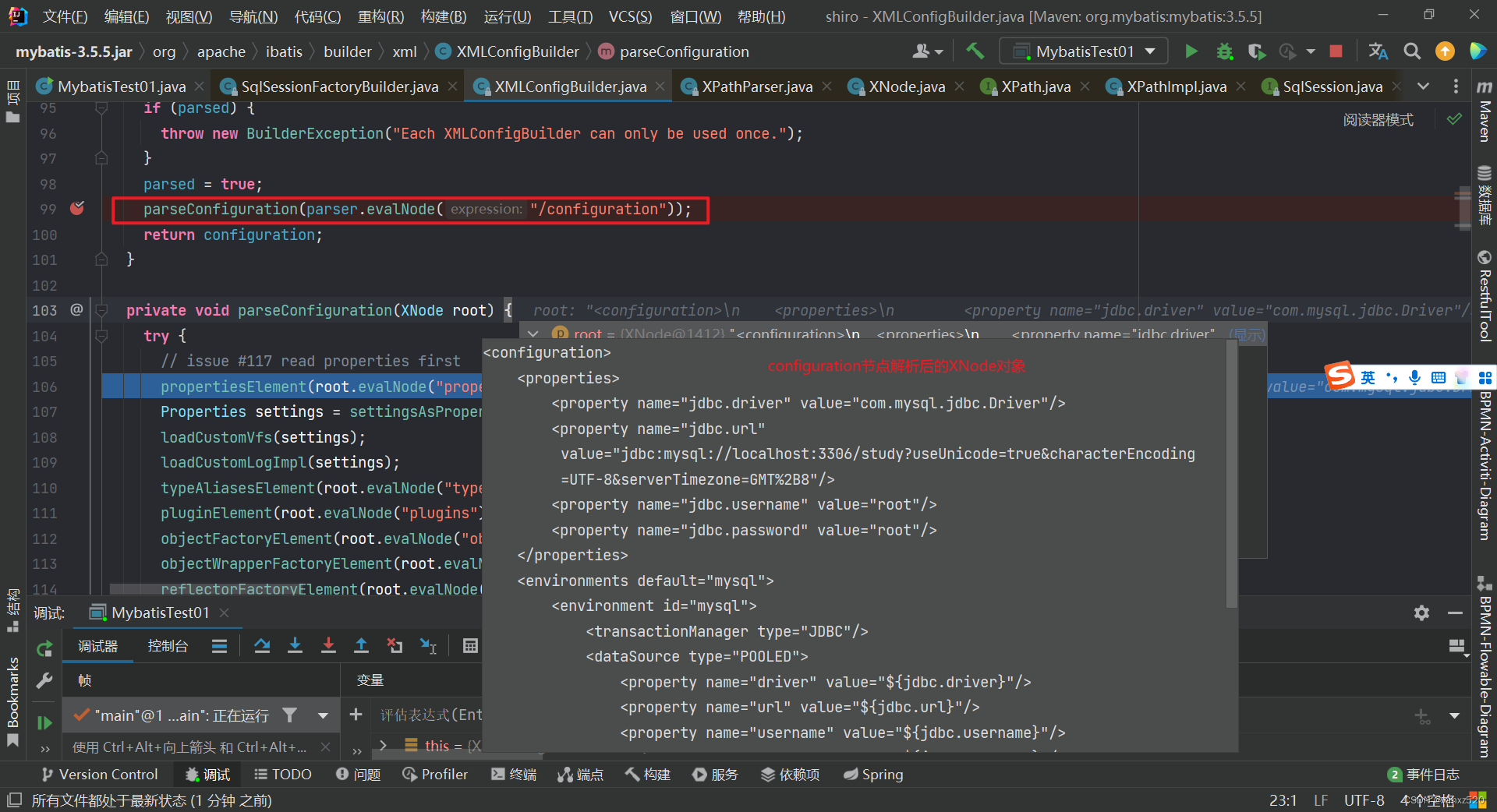Open the profiler run options dropdown arrow

(x=1311, y=51)
